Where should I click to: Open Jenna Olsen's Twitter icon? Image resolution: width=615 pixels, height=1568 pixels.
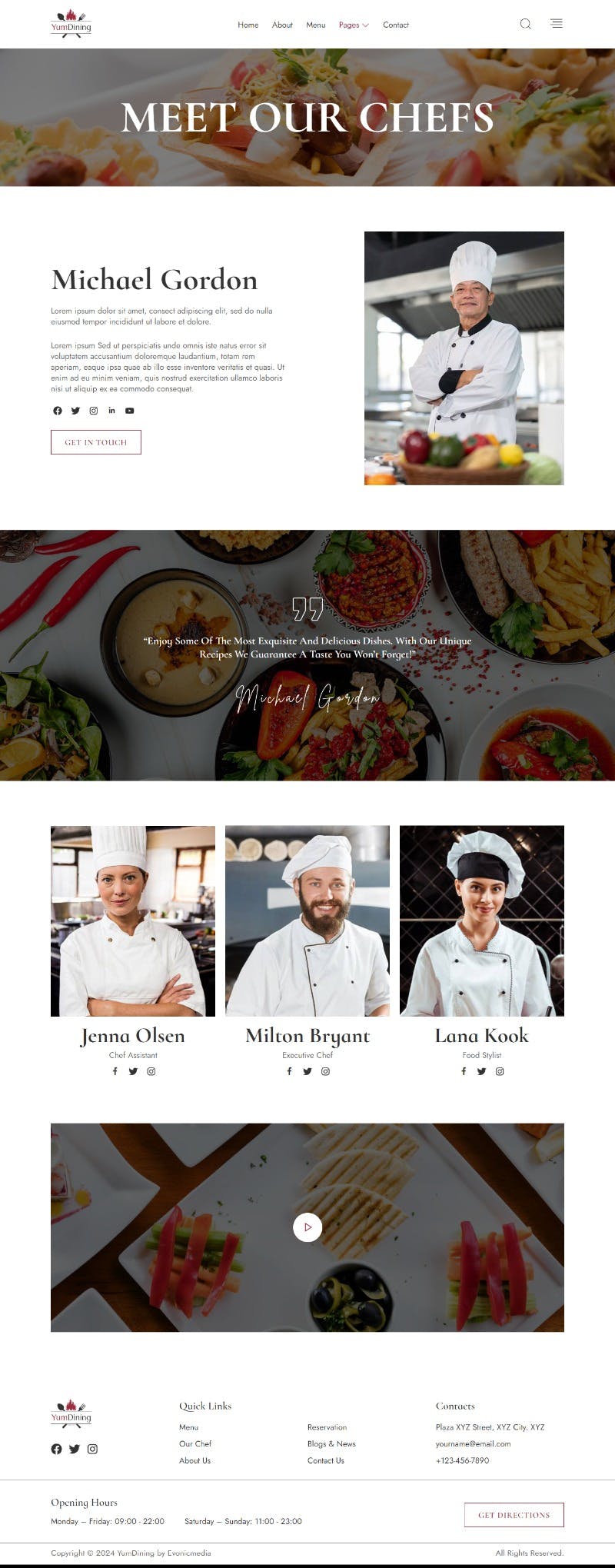pos(133,1071)
